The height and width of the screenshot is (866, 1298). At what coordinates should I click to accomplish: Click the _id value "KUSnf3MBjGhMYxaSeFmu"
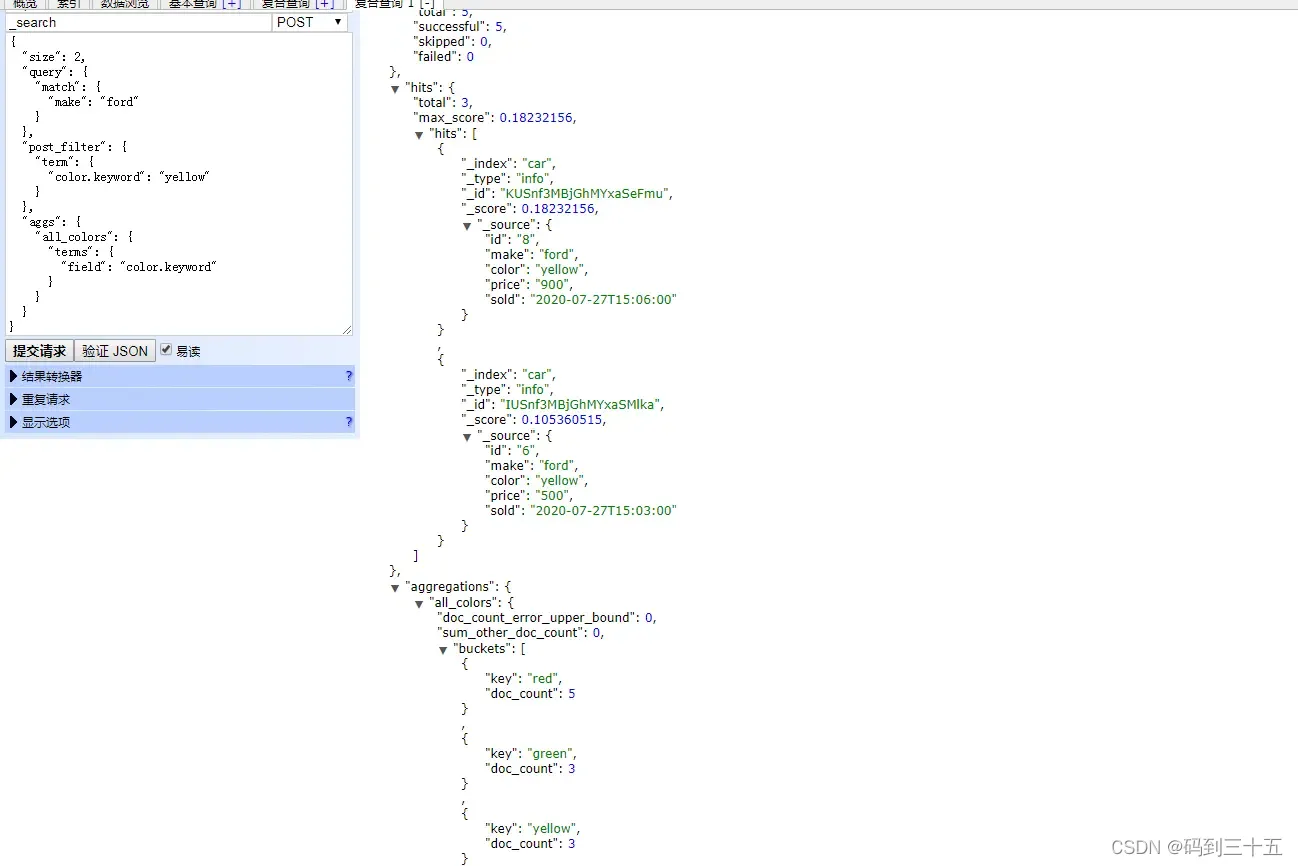pyautogui.click(x=584, y=194)
